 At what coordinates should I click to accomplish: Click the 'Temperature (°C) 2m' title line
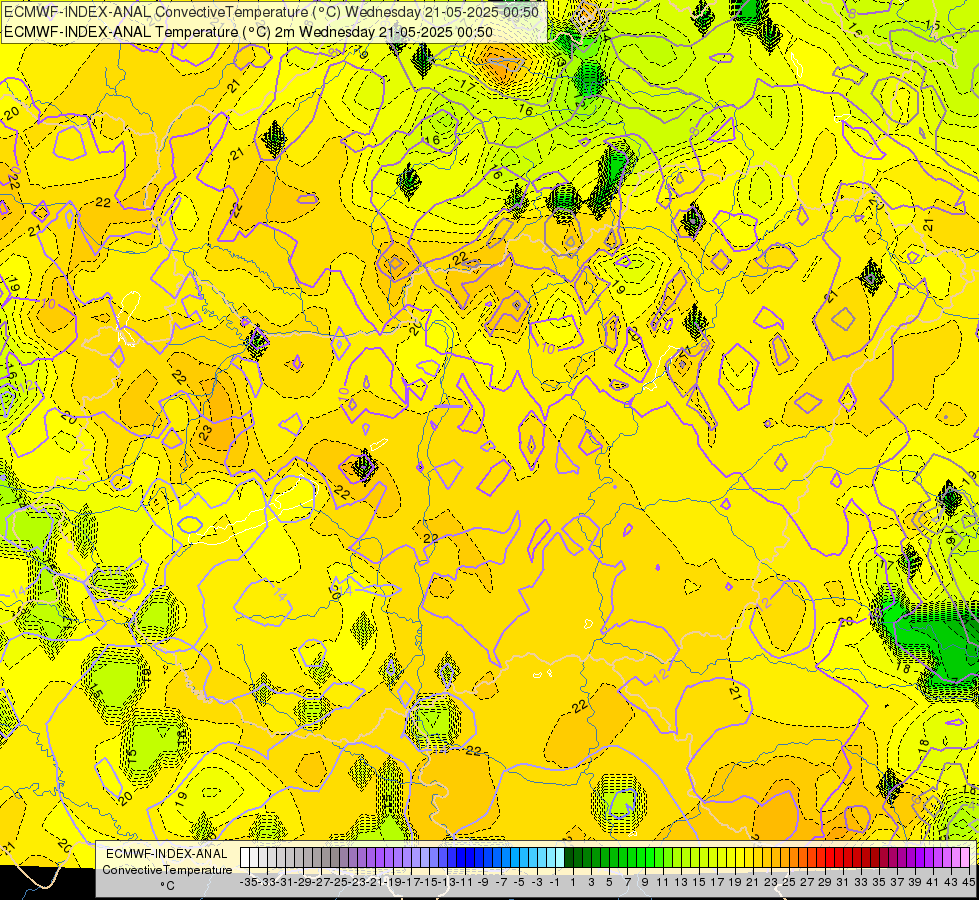coord(248,32)
